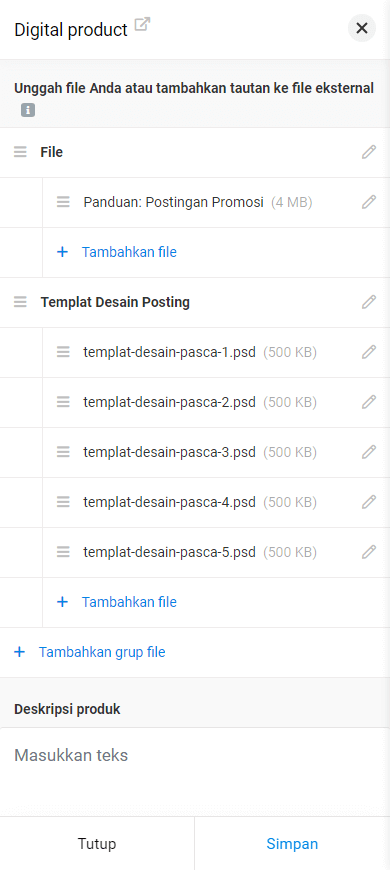The width and height of the screenshot is (390, 870).
Task: Edit the Panduan: Postingan Promosi file entry
Action: [x=369, y=202]
